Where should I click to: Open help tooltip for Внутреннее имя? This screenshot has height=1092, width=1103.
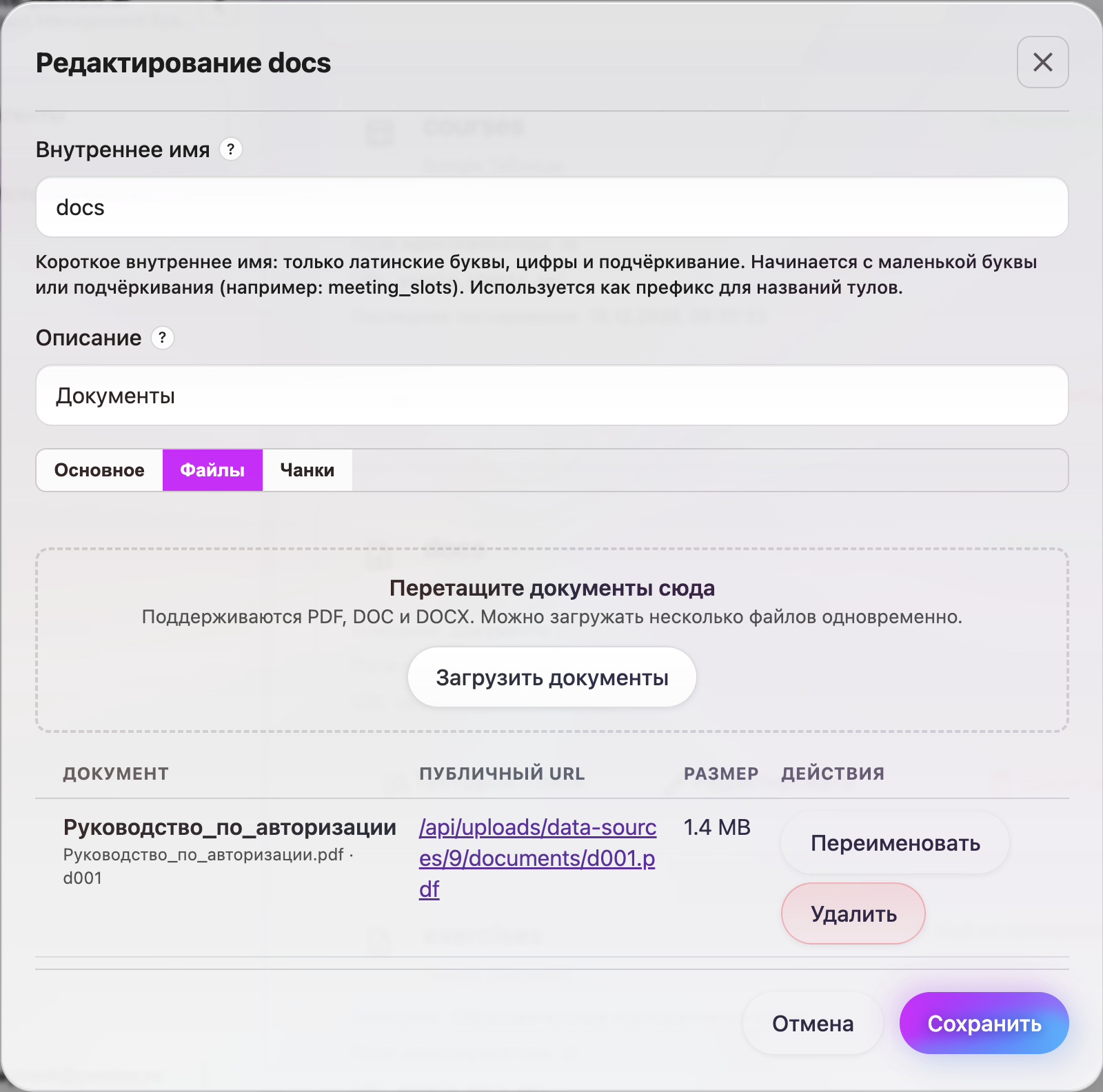pyautogui.click(x=230, y=148)
